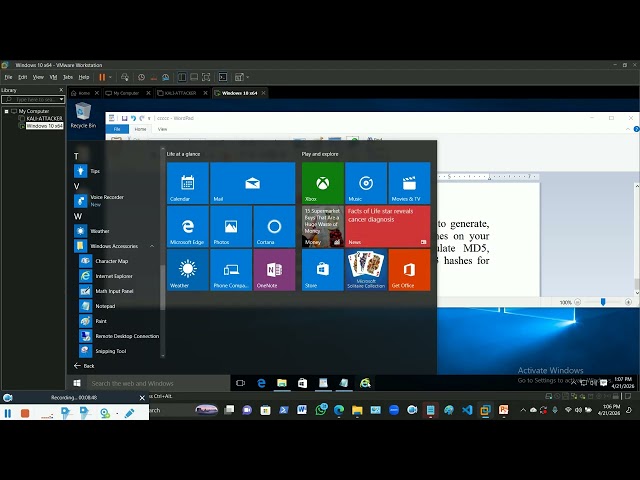Screen dimensions: 640x480
Task: Open Character Map
Action: click(x=118, y=261)
